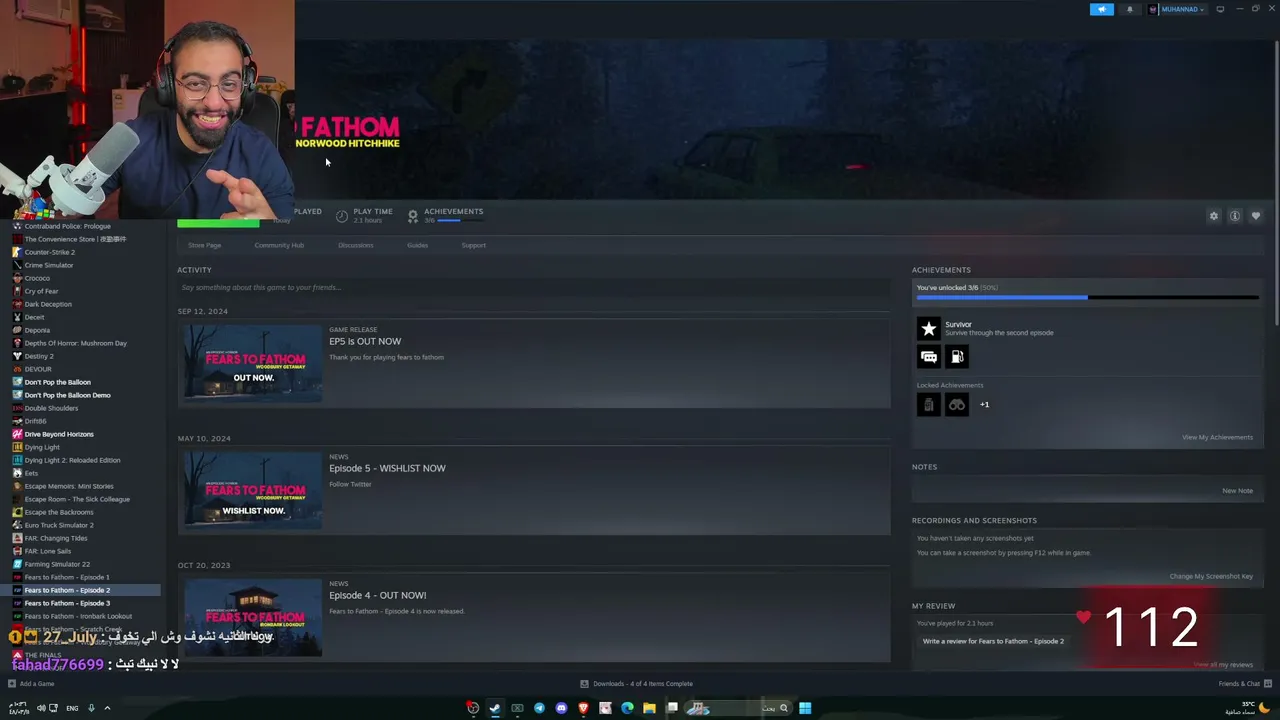Image resolution: width=1280 pixels, height=720 pixels.
Task: Add game to favorites with heart icon
Action: (x=1256, y=216)
